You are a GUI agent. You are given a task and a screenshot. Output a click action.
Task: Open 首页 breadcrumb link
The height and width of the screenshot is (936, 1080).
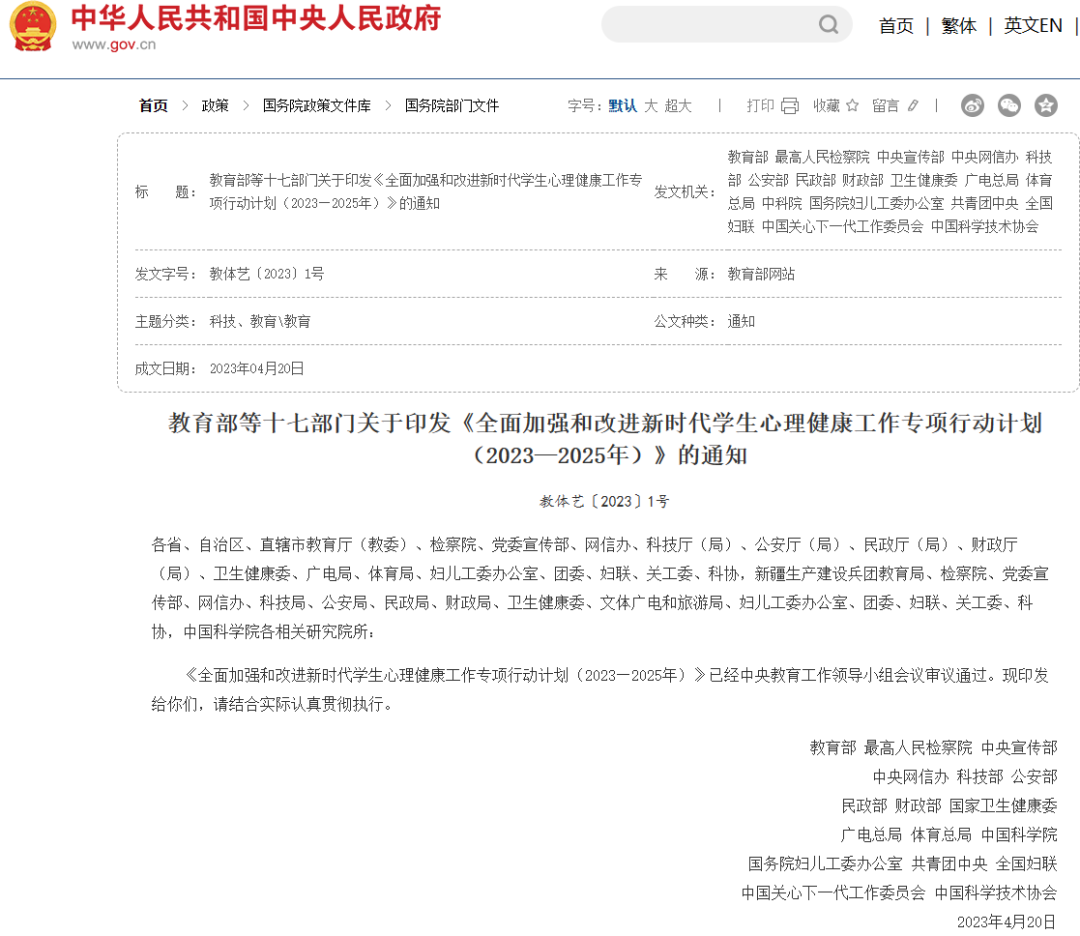[x=153, y=106]
